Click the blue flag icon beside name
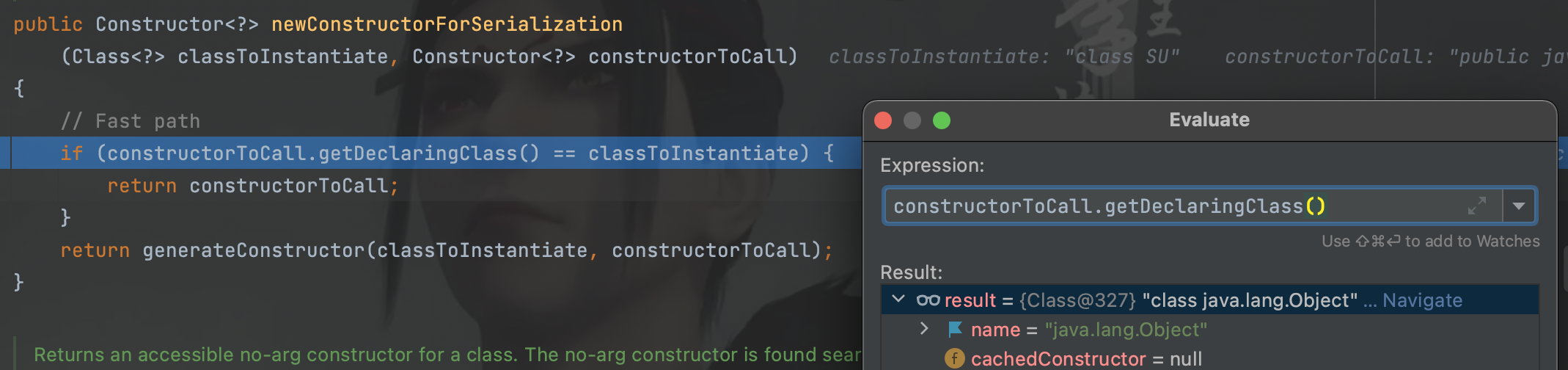 click(955, 330)
